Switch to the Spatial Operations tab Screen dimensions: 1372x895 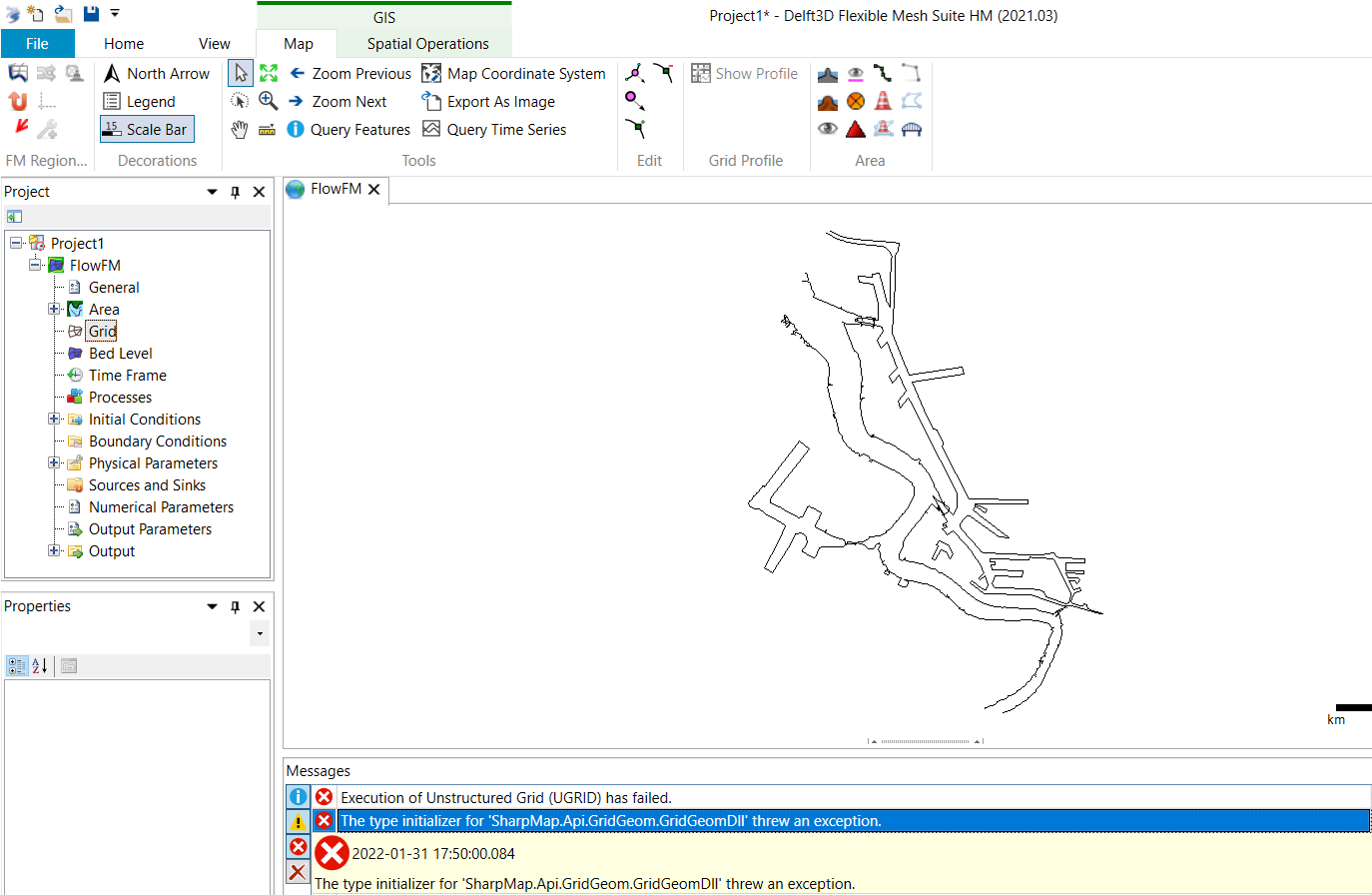pos(427,44)
